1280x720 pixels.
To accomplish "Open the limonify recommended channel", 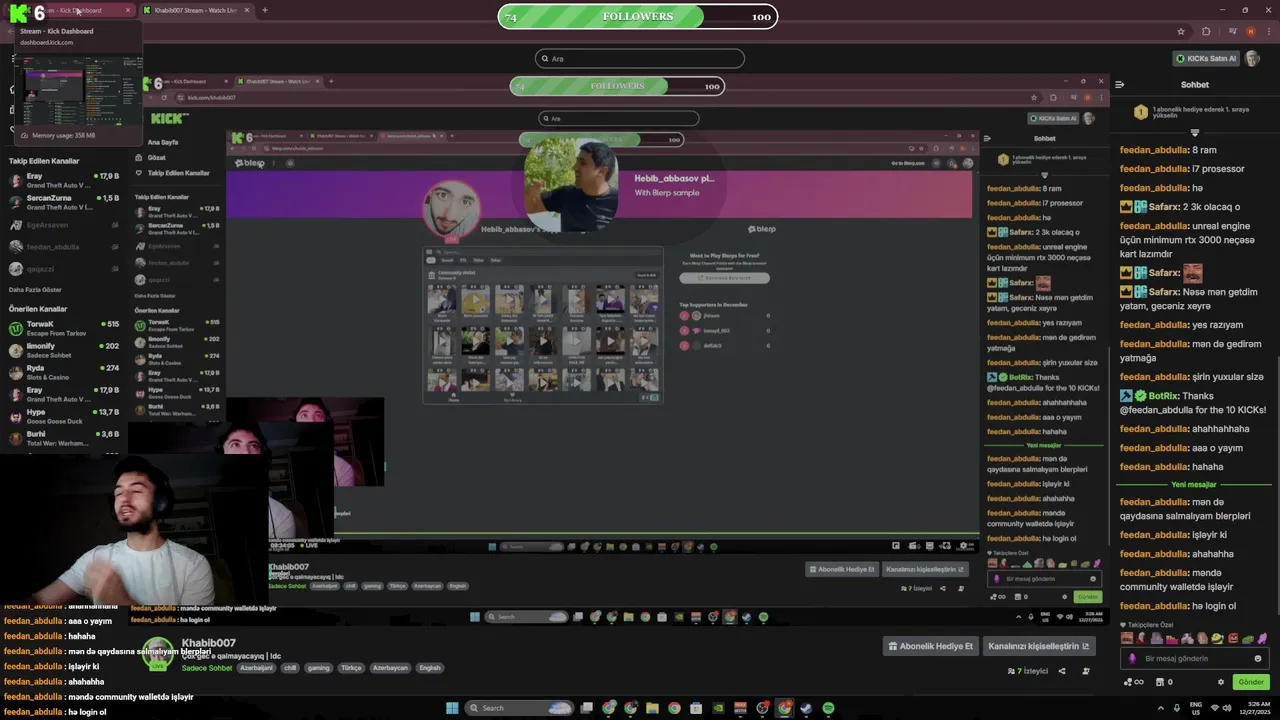I will tap(64, 350).
